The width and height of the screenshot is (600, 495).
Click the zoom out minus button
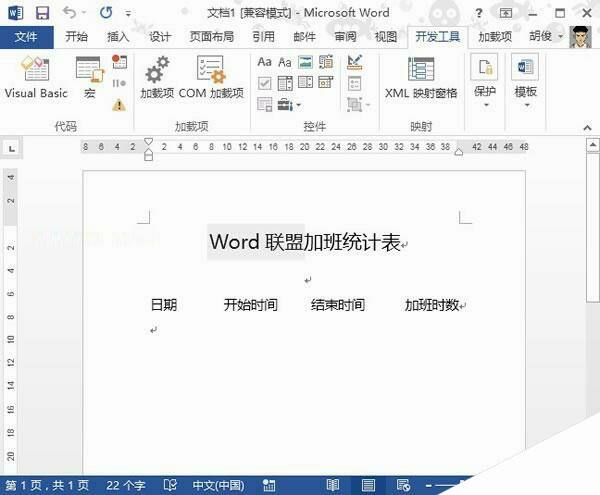(x=428, y=486)
